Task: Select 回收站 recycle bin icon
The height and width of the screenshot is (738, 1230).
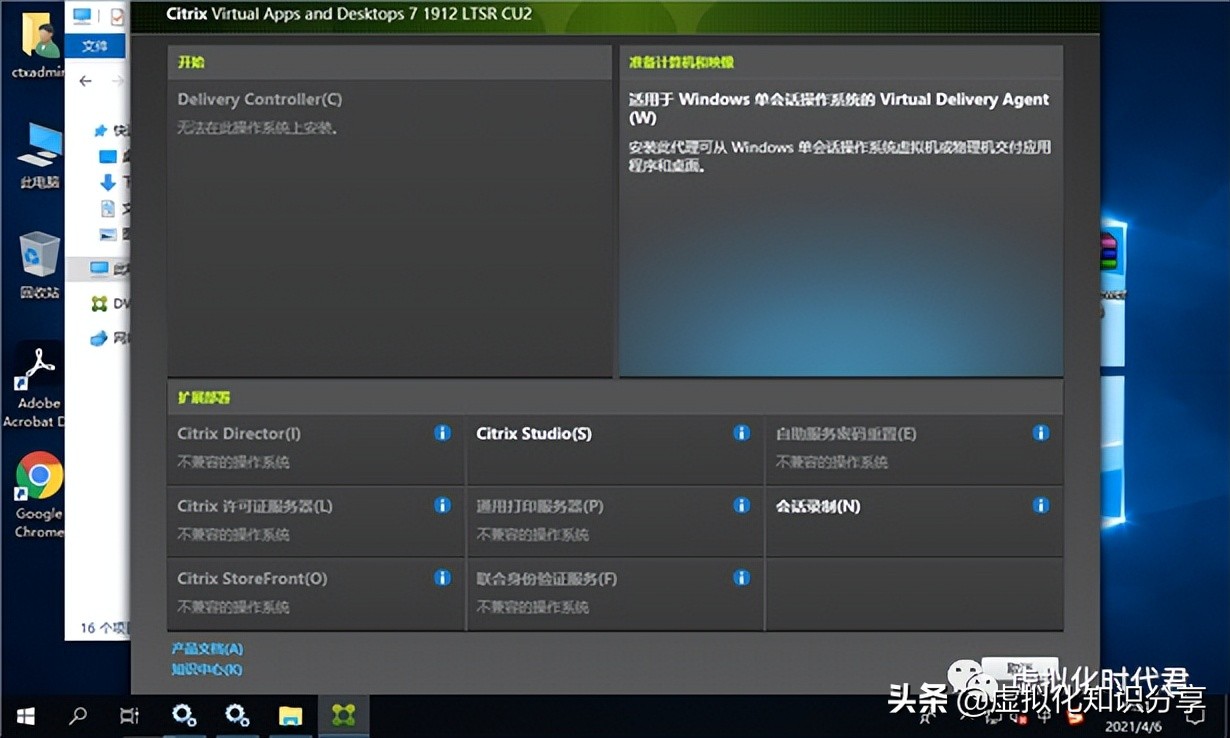Action: (40, 265)
